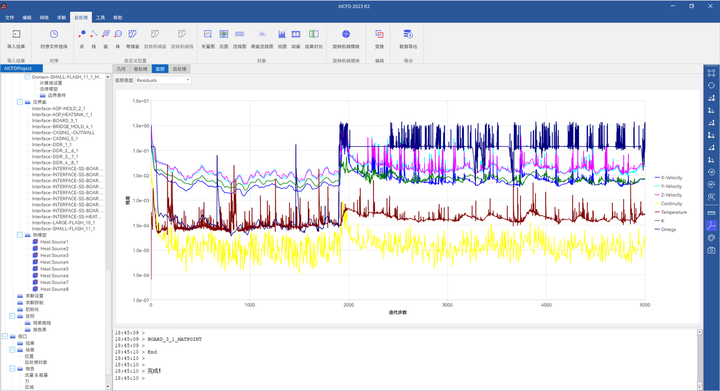Viewport: 720px width, 391px height.
Task: Collapse the 交界面 interfaces tree node
Action: coord(20,102)
